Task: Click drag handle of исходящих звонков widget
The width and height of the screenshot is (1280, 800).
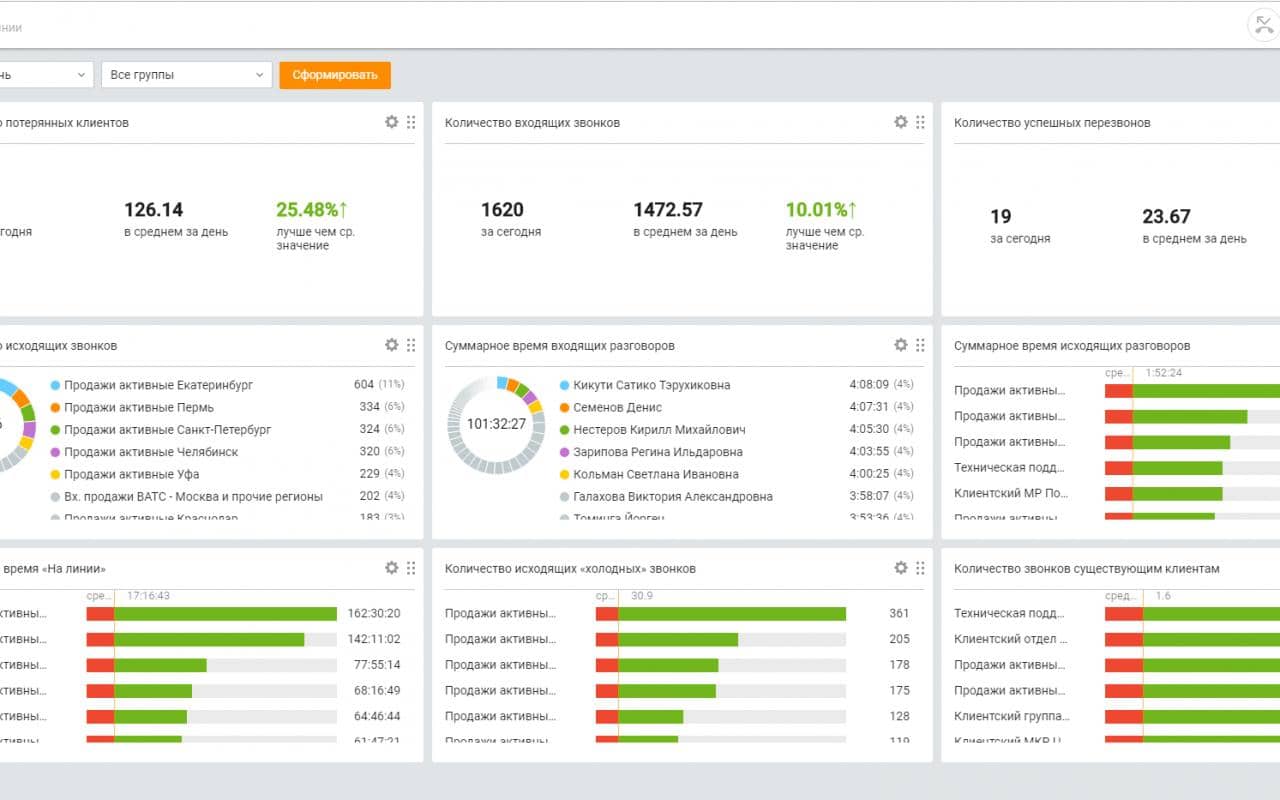Action: pos(411,345)
